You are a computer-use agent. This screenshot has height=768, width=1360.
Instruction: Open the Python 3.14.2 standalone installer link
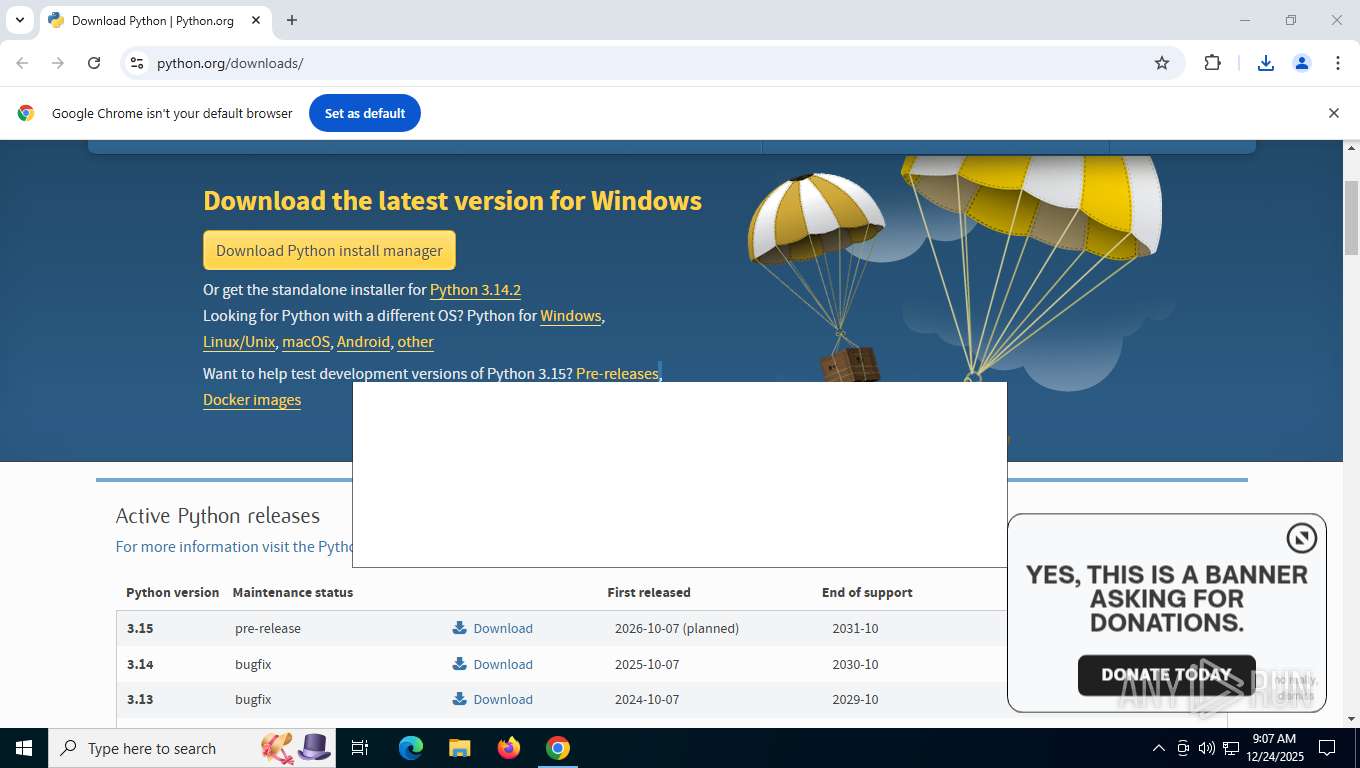click(475, 289)
